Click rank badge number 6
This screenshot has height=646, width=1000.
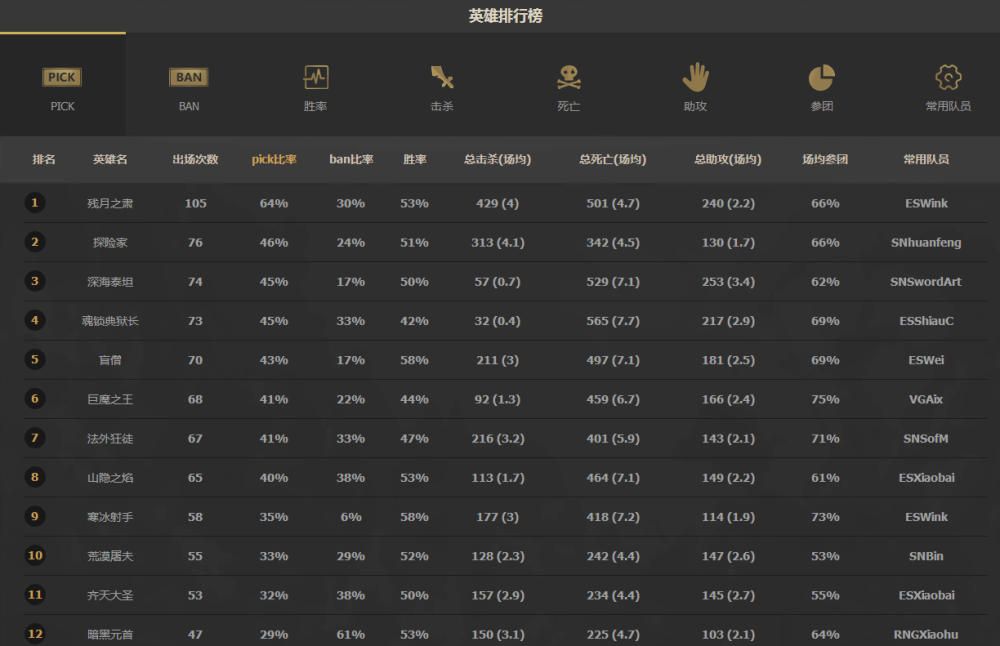(x=35, y=399)
